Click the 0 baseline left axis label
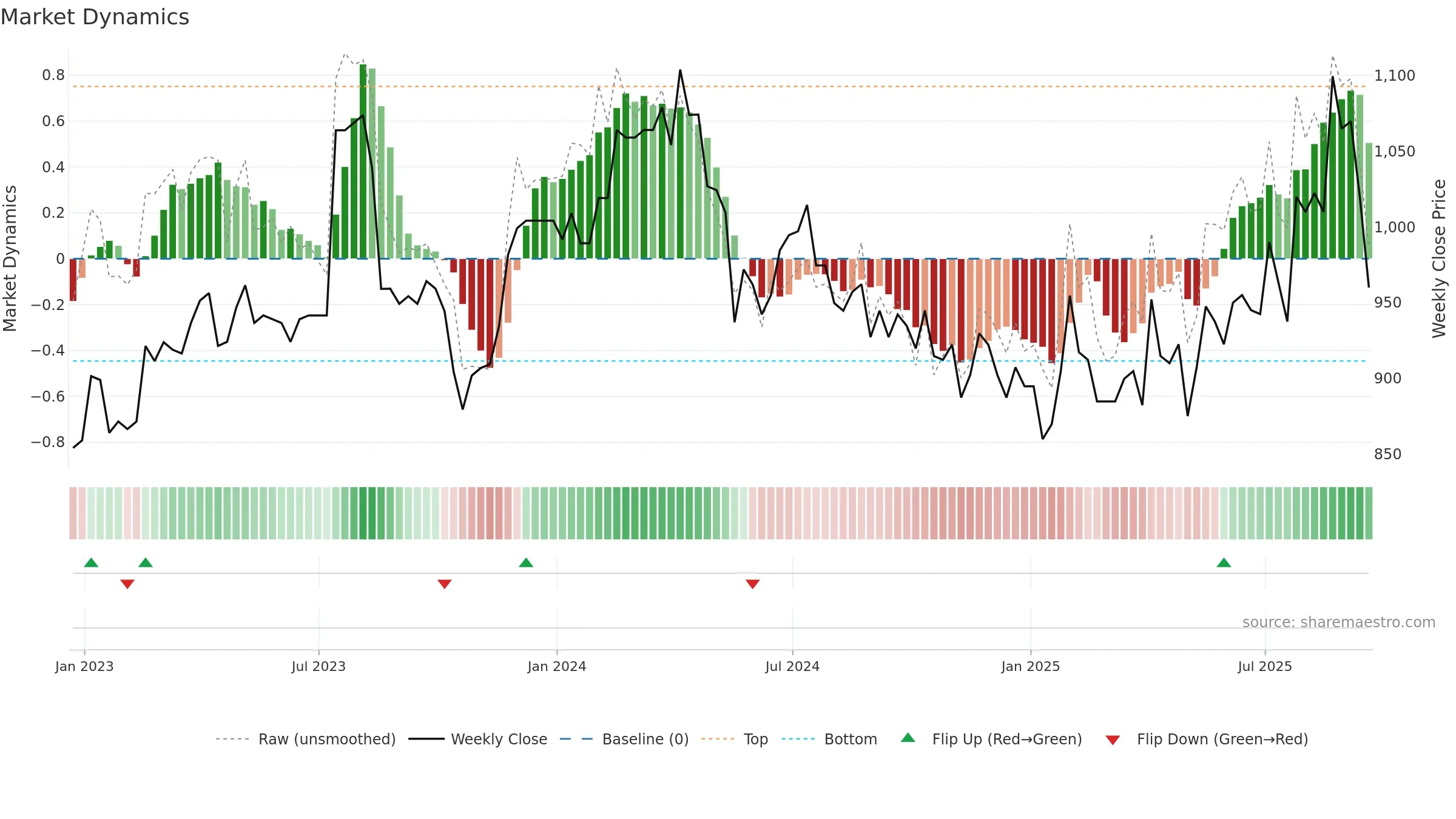This screenshot has width=1456, height=819. tap(60, 258)
